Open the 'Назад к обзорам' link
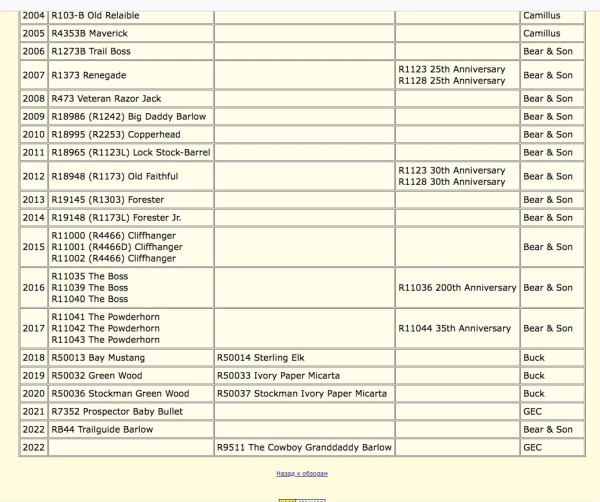Image resolution: width=600 pixels, height=502 pixels. click(x=302, y=474)
